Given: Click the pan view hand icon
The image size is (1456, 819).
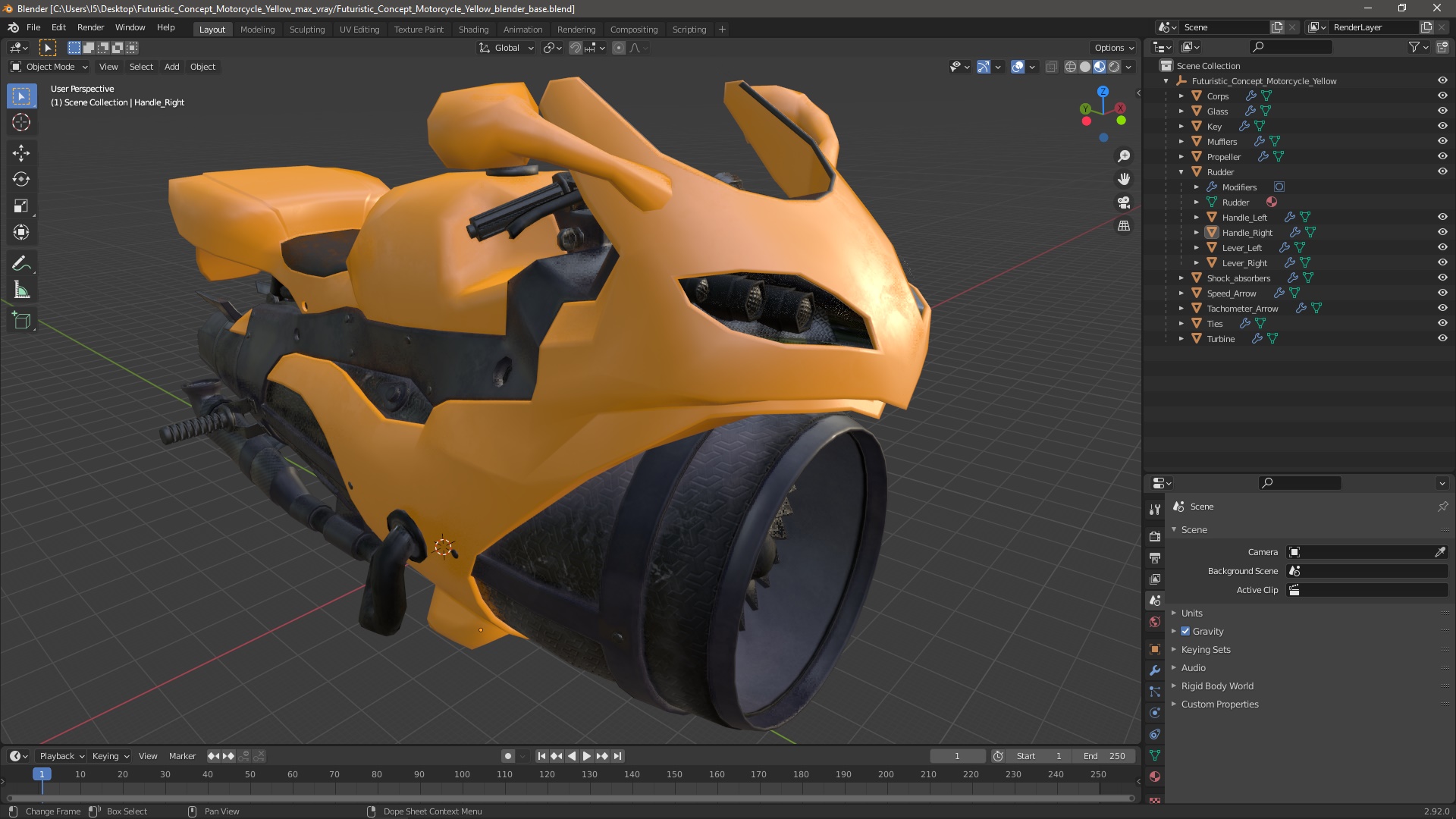Looking at the screenshot, I should [x=1124, y=179].
